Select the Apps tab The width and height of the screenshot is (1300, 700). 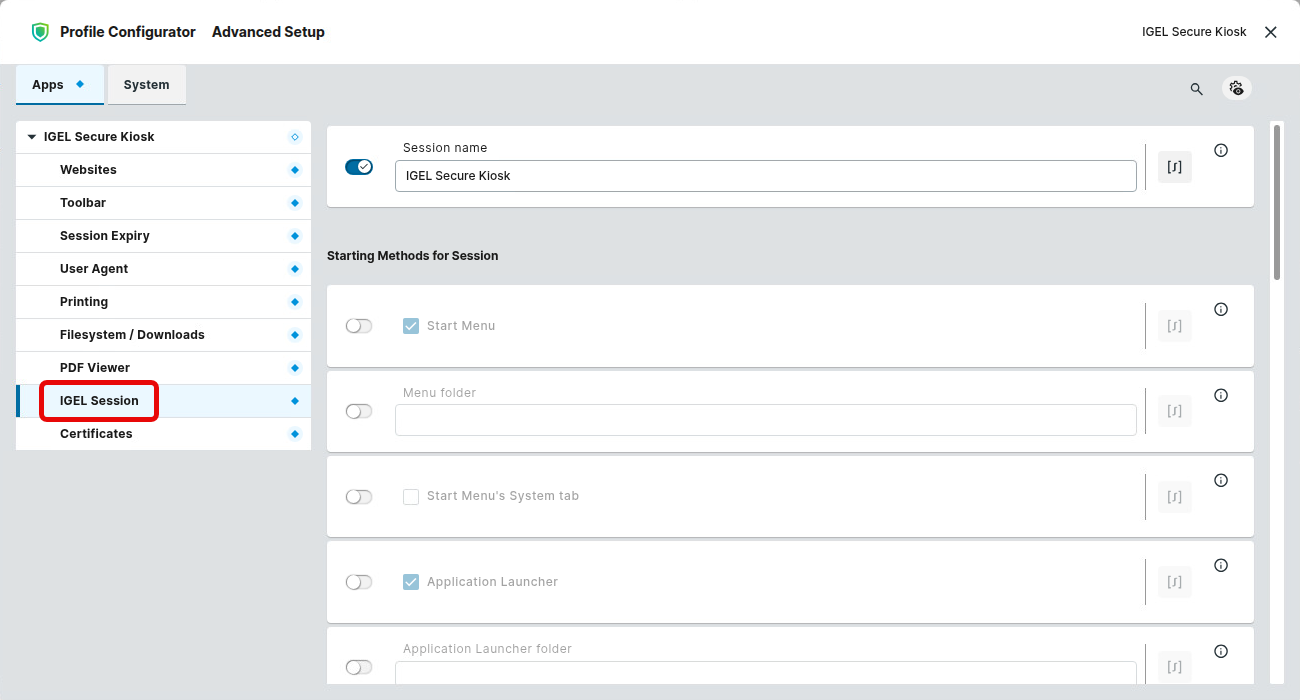(x=48, y=85)
